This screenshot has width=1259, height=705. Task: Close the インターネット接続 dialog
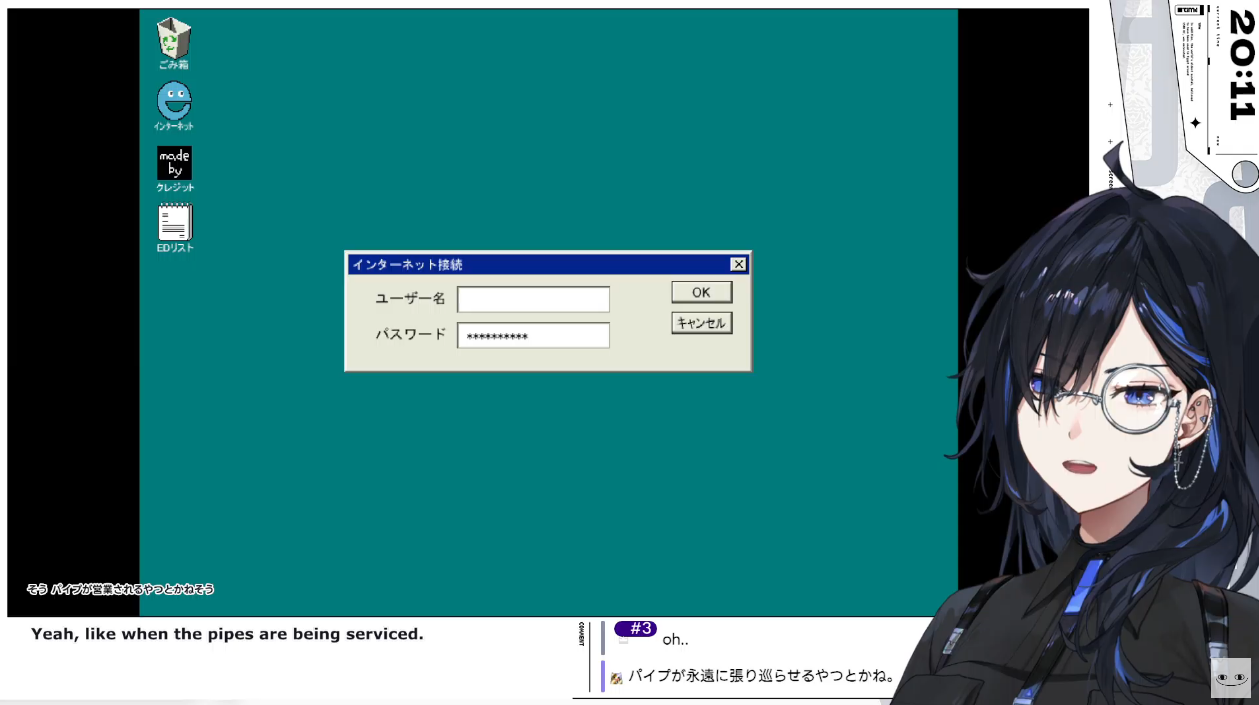click(738, 264)
